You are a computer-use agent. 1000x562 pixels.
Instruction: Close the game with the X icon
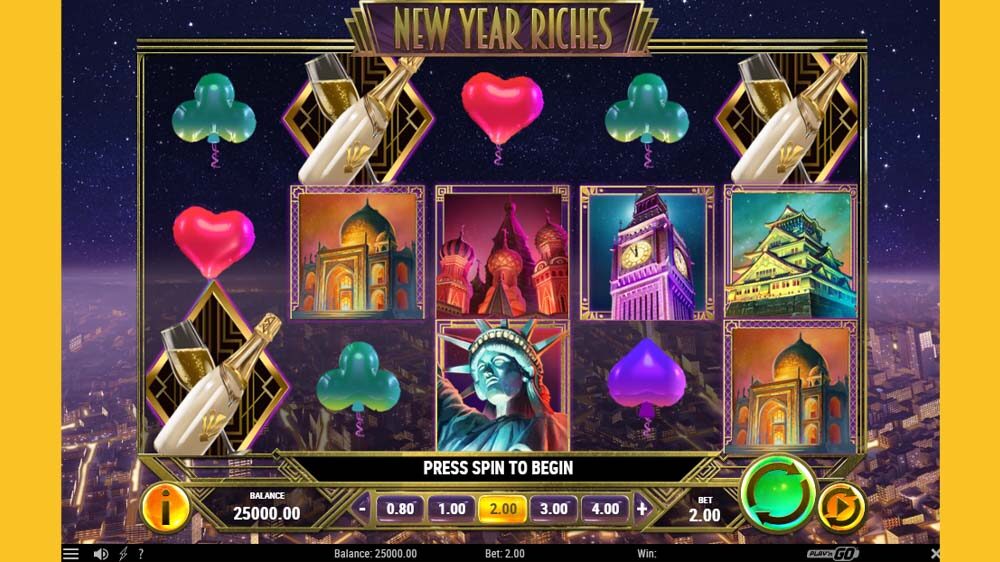(934, 554)
